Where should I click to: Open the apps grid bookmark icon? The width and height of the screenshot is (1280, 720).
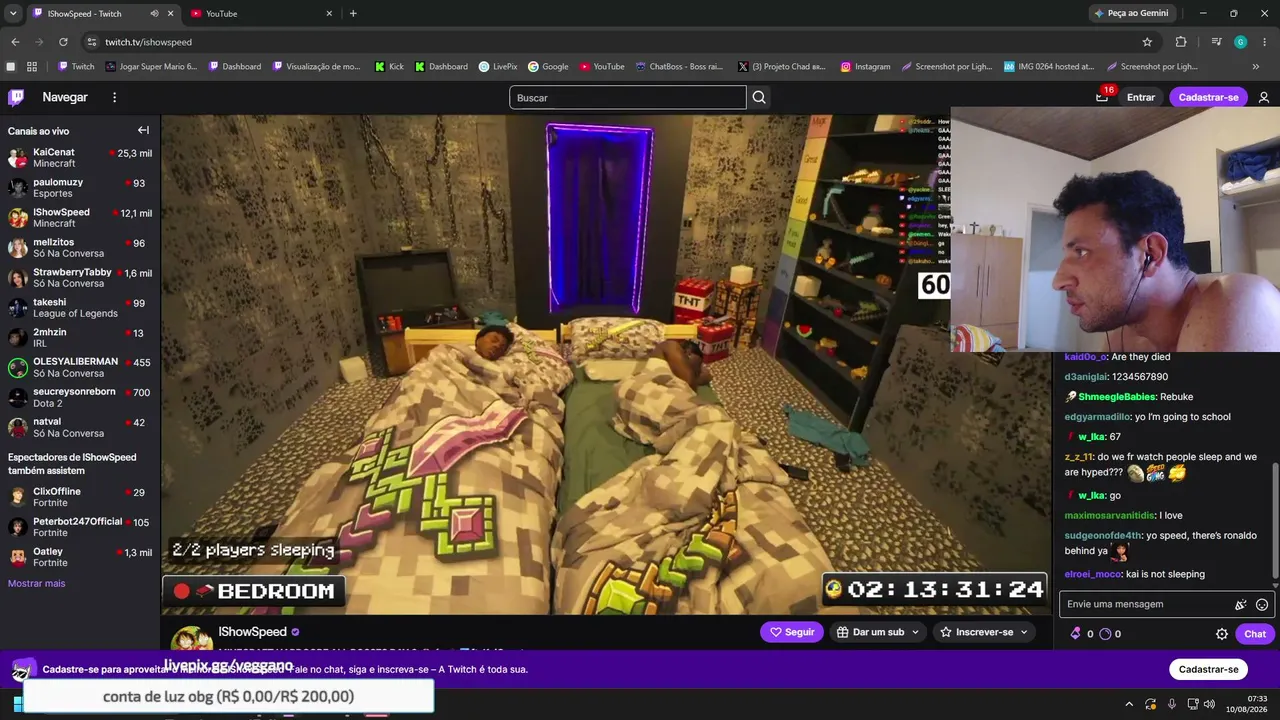coord(32,67)
